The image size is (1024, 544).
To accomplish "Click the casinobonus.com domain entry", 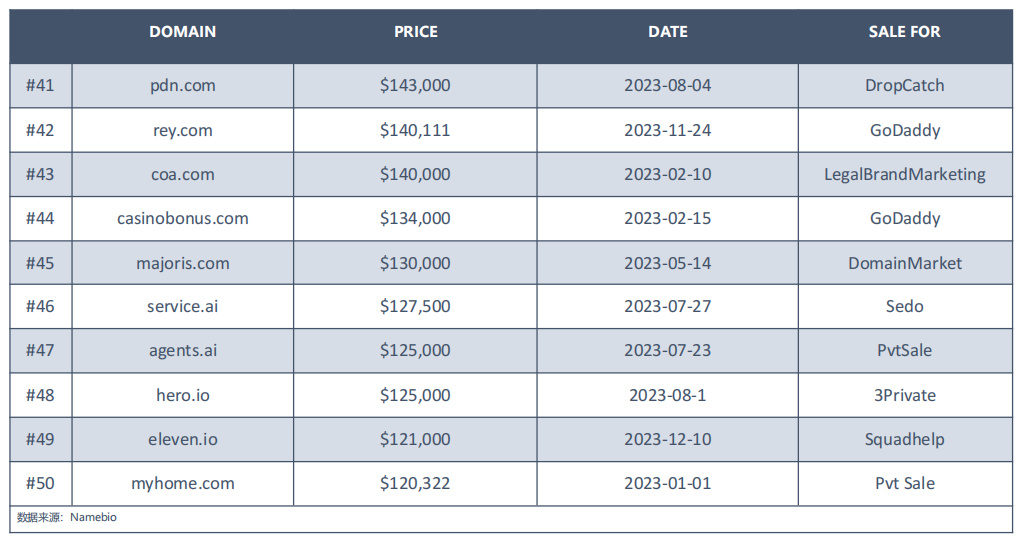I will (183, 218).
